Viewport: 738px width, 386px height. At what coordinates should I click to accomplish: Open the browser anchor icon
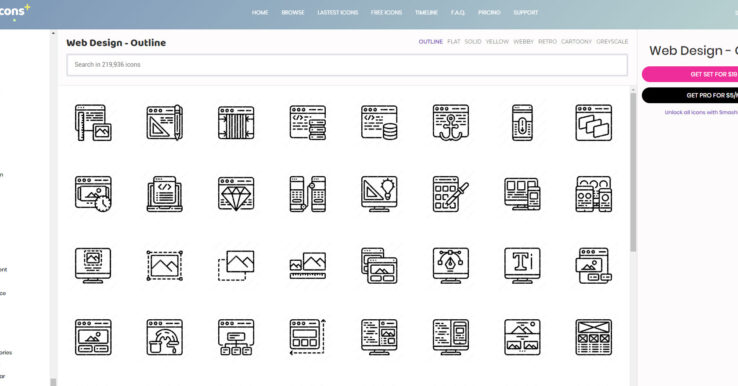tap(451, 123)
